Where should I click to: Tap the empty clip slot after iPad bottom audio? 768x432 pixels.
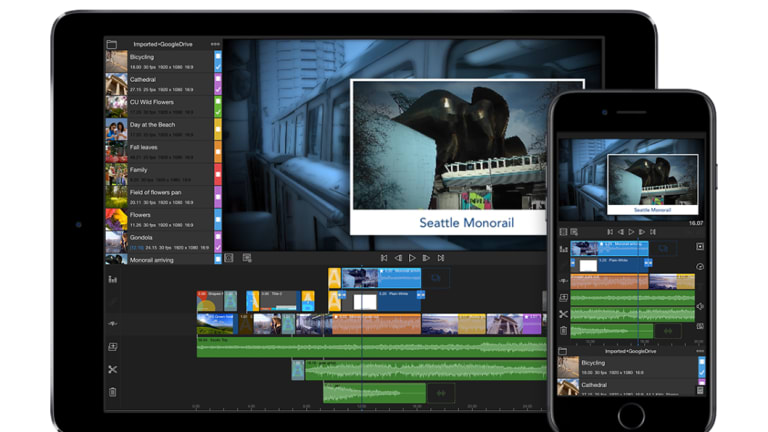441,393
